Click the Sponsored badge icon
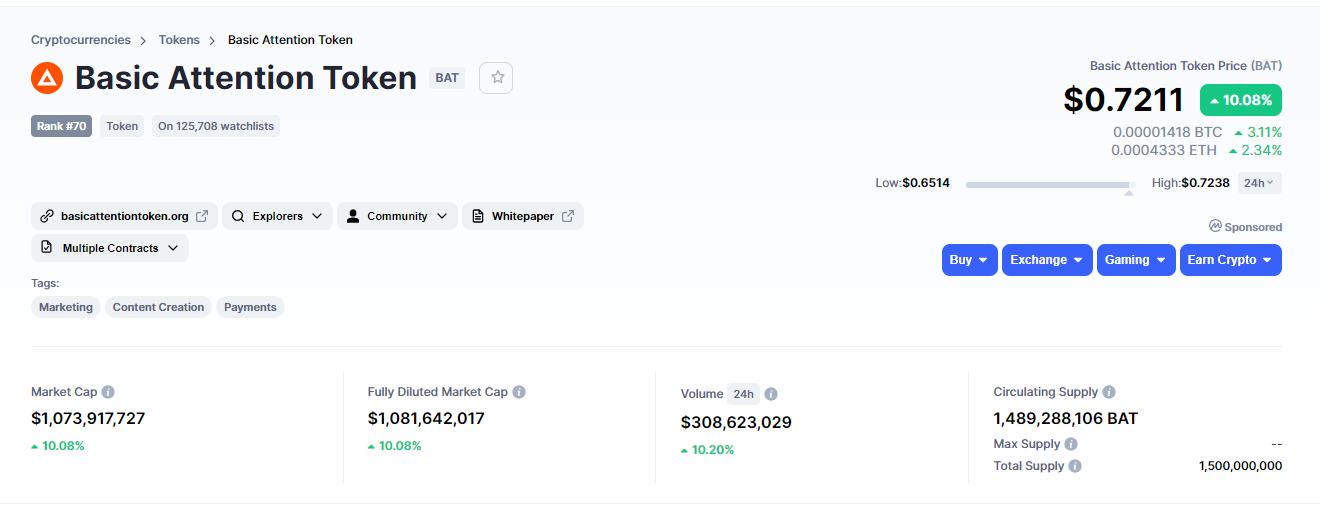 tap(1215, 226)
